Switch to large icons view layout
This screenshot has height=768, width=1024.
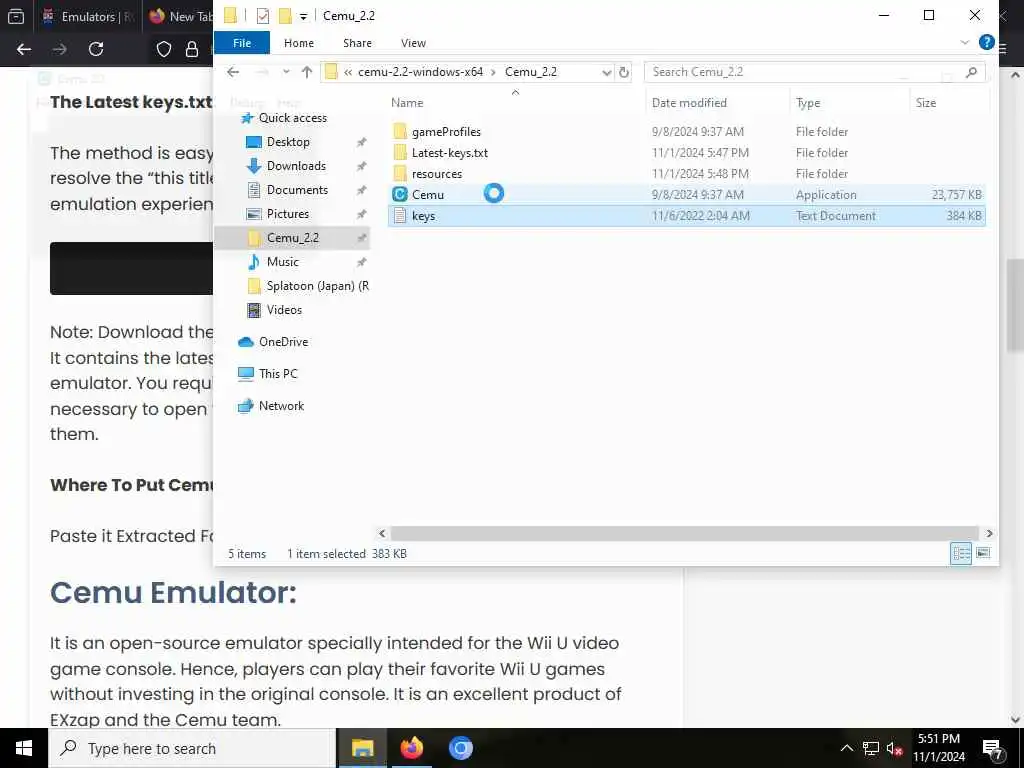983,554
